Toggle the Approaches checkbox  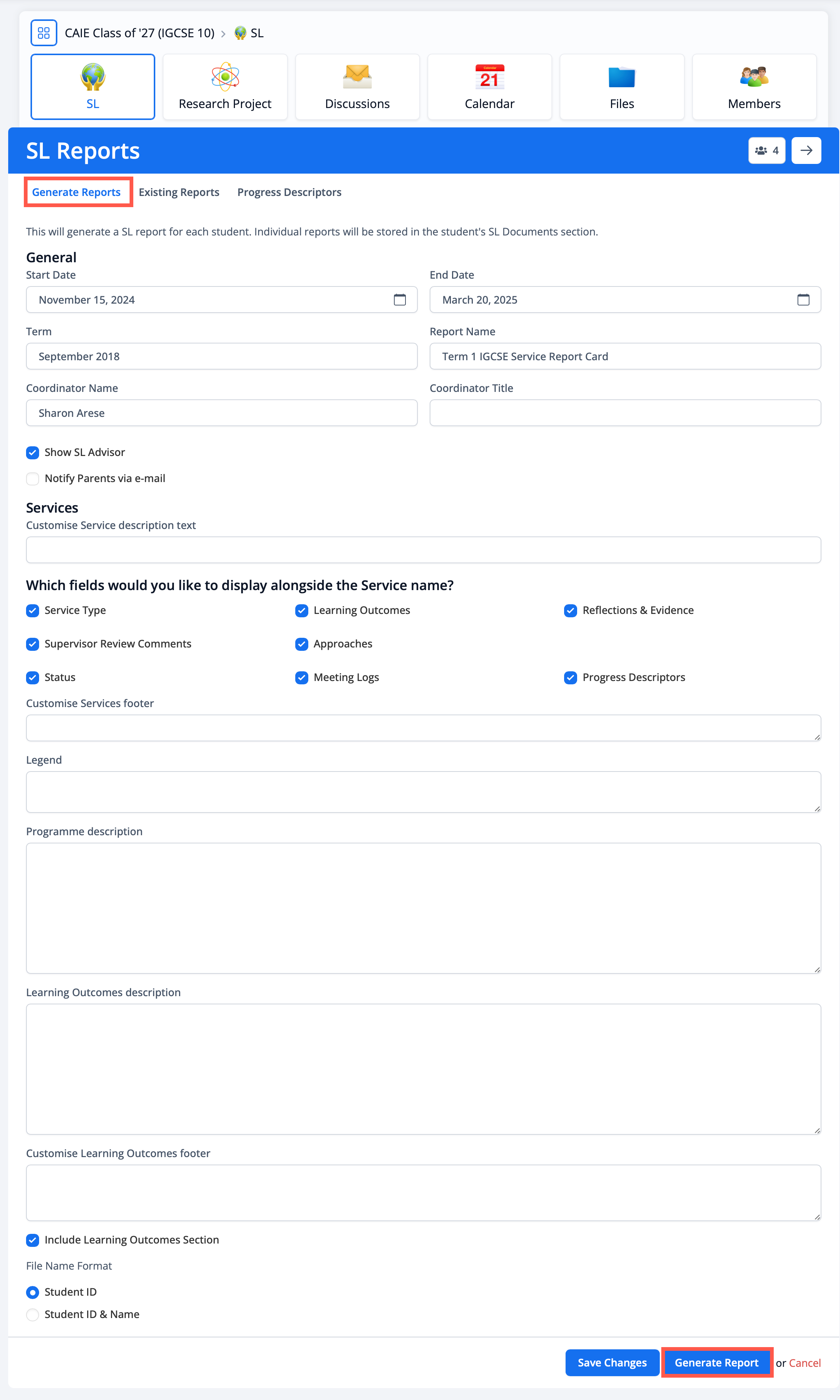[302, 644]
